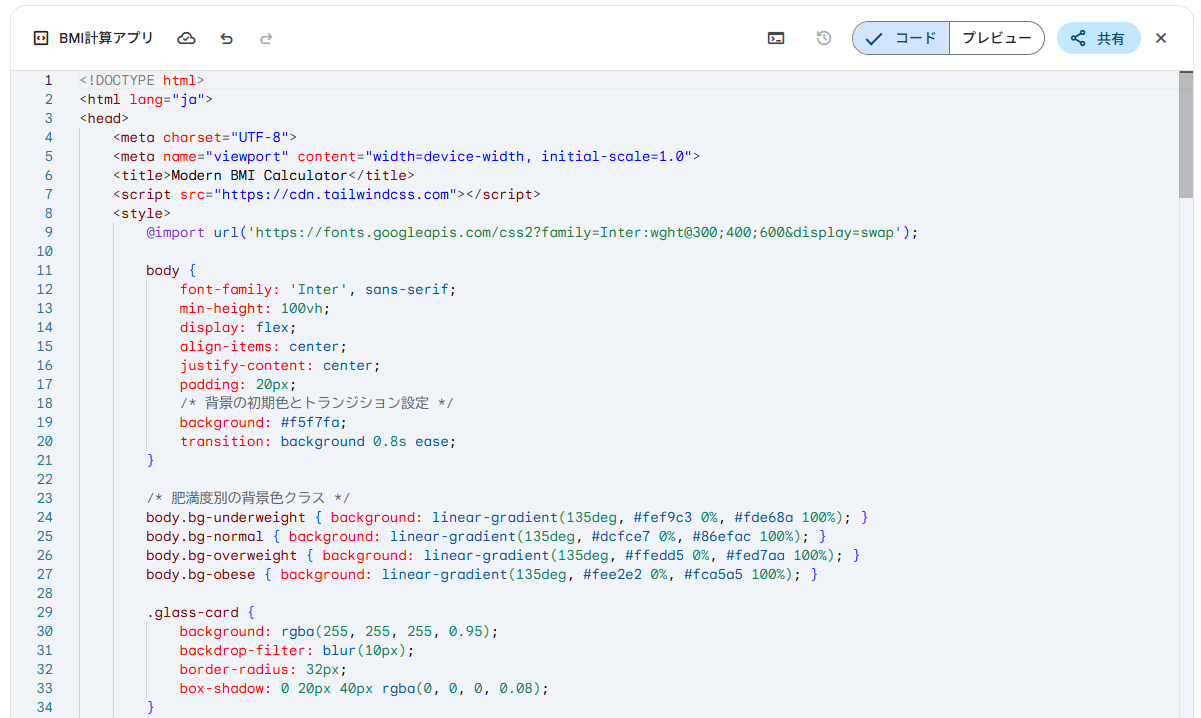
Task: Click the html lang="ja" line
Action: [146, 99]
